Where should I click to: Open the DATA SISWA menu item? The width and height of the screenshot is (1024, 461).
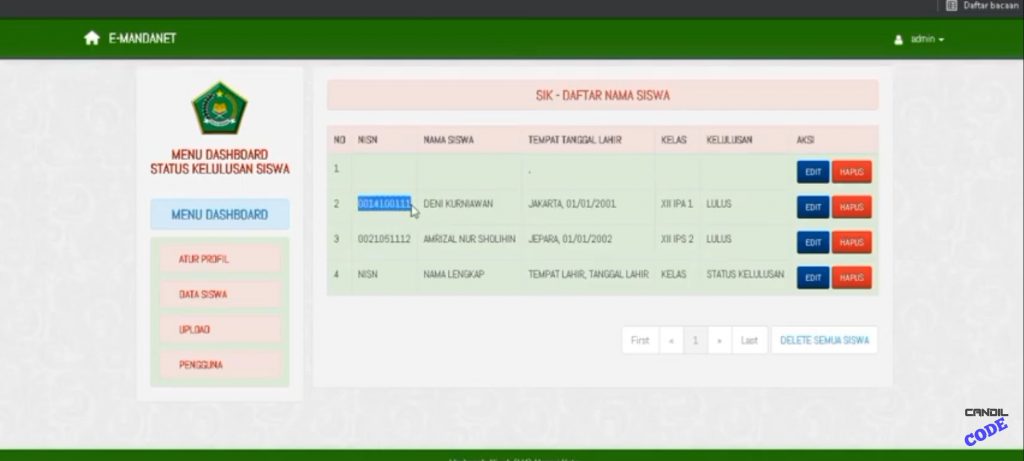[219, 294]
